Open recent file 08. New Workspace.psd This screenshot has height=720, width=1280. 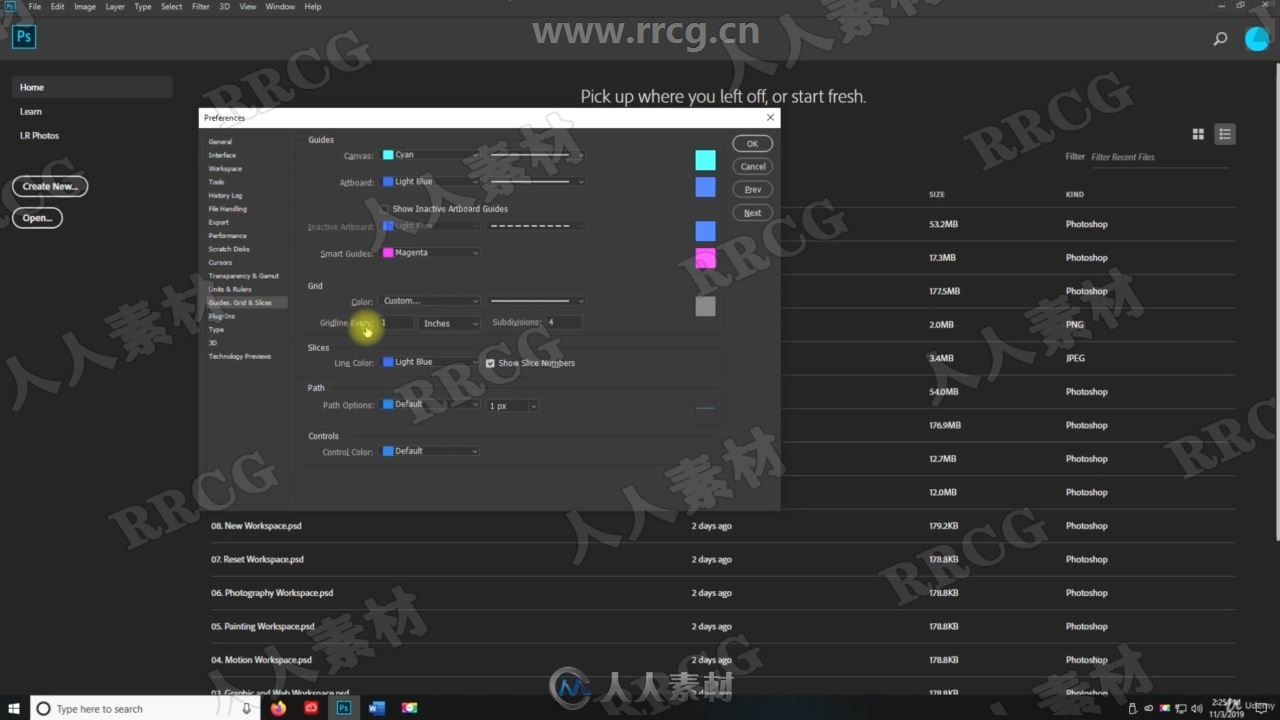256,526
